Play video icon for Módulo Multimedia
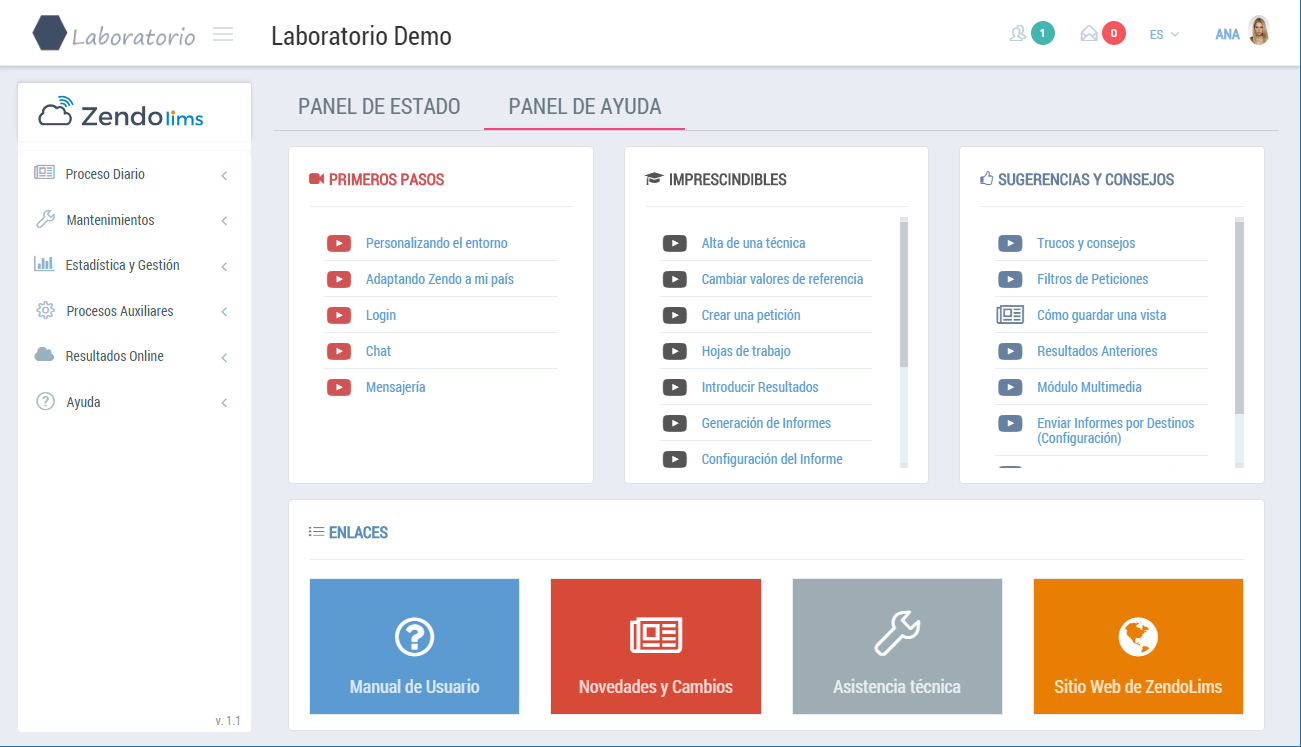1301x747 pixels. 1010,387
